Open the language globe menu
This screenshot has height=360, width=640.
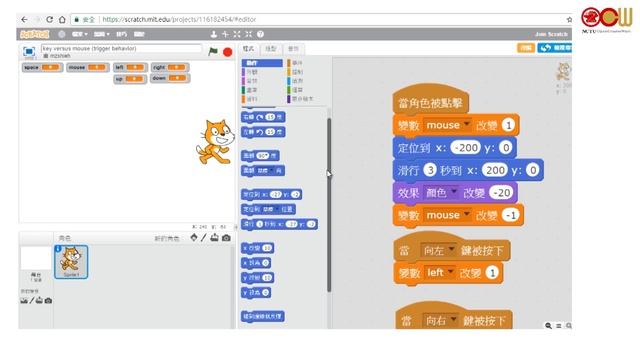coord(62,34)
